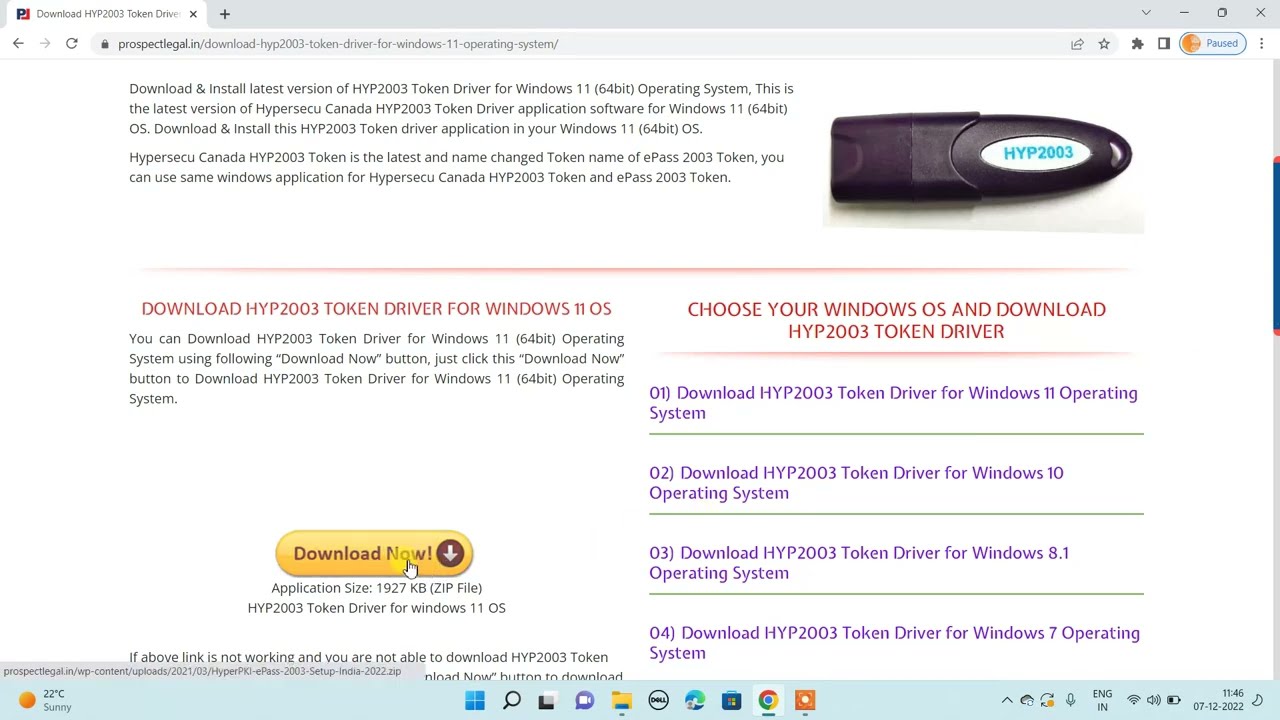Close the Download HYP2003 Token Driver tab

coord(193,14)
